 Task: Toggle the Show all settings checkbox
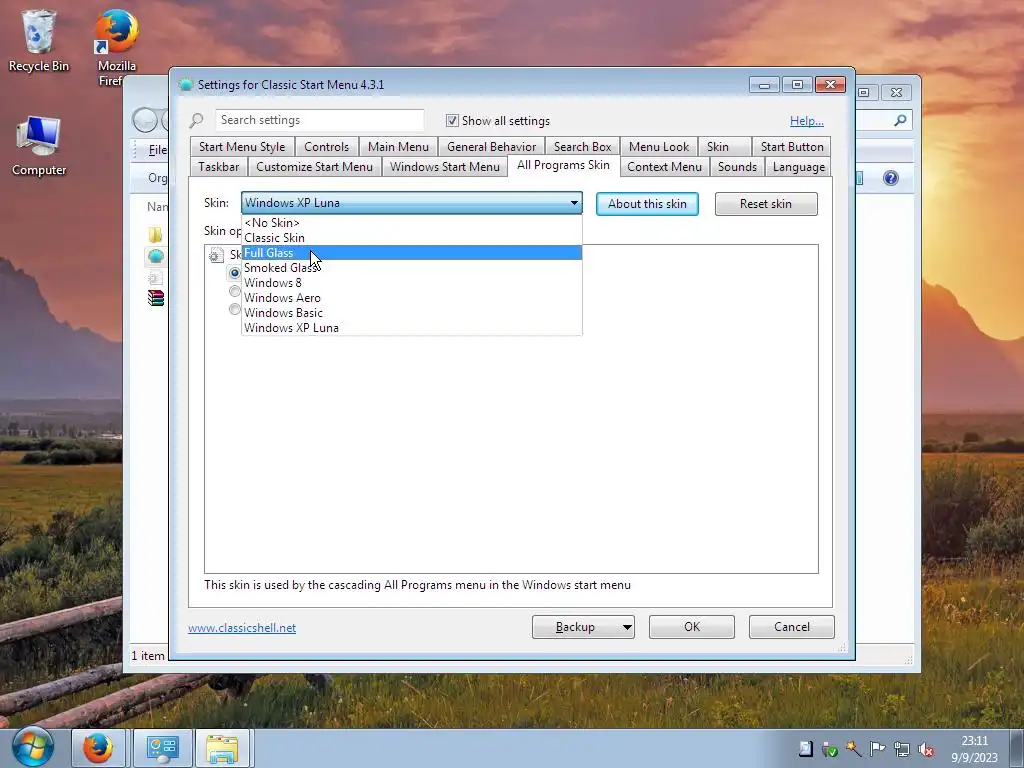[452, 120]
